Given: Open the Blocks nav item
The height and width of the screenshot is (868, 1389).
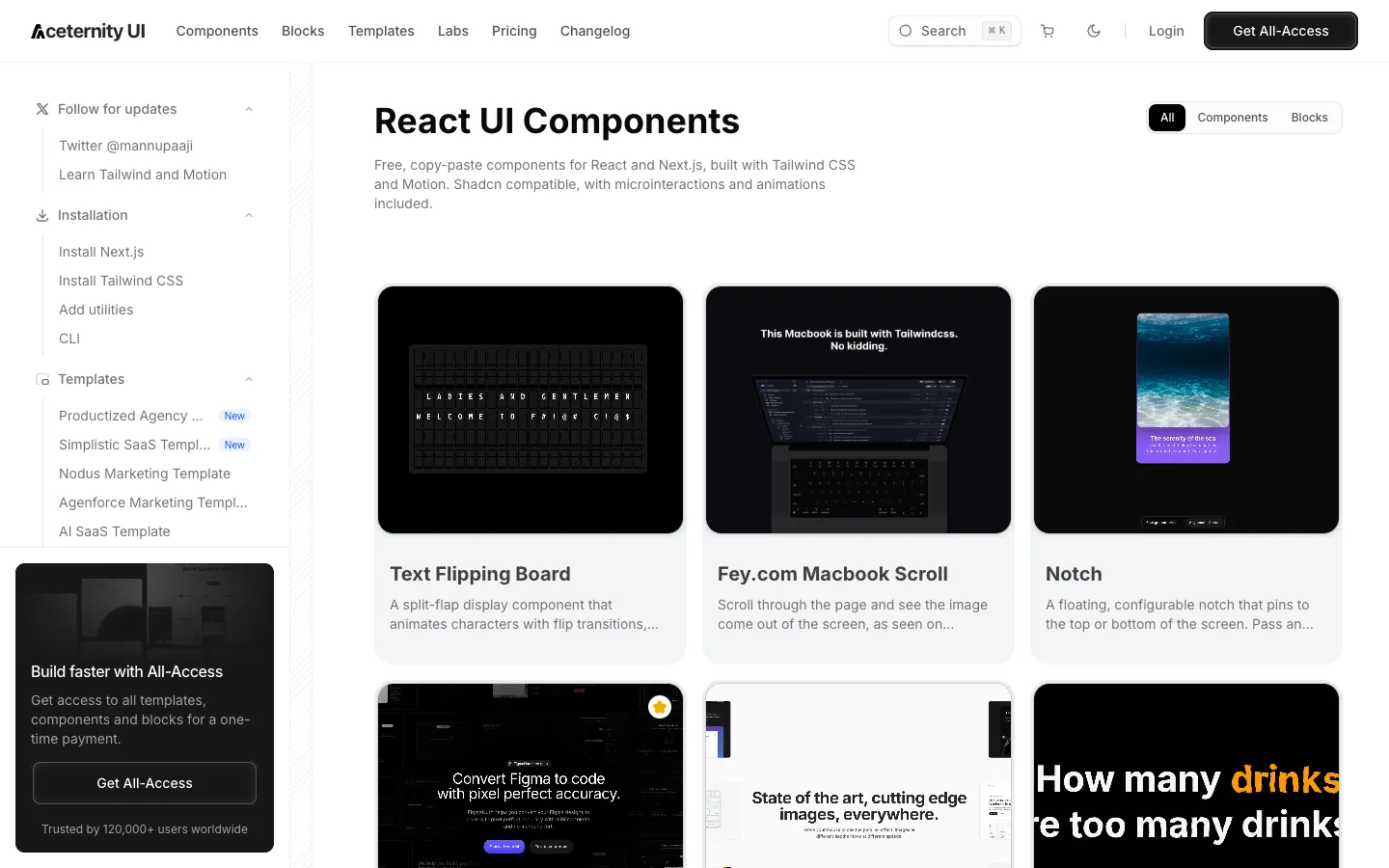Looking at the screenshot, I should [x=303, y=31].
